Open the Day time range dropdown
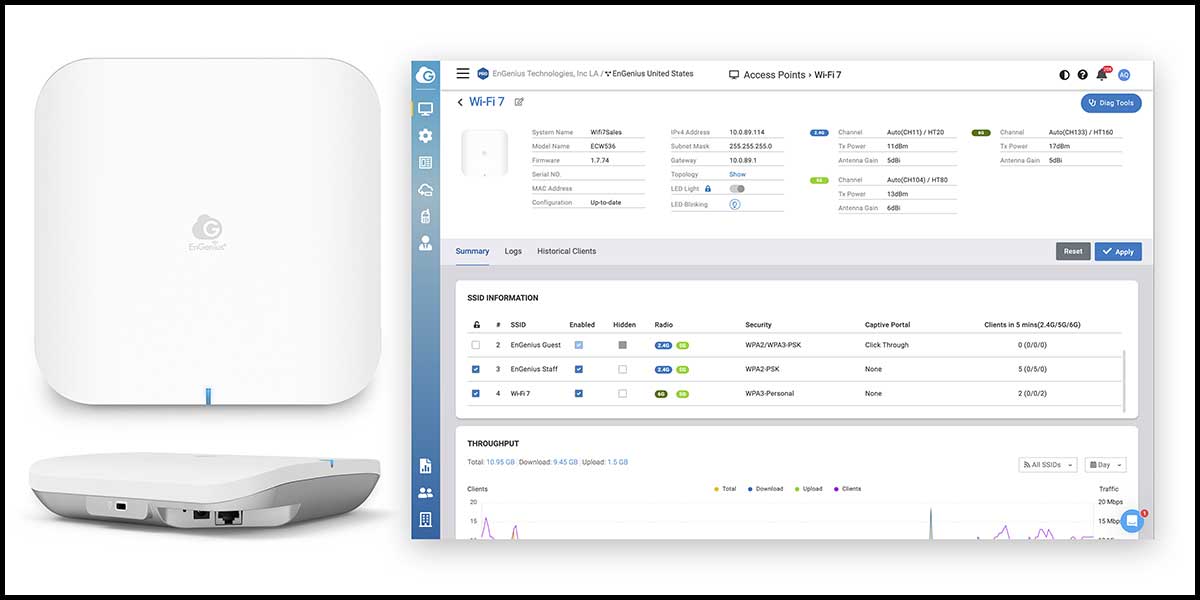This screenshot has height=600, width=1200. point(1105,465)
